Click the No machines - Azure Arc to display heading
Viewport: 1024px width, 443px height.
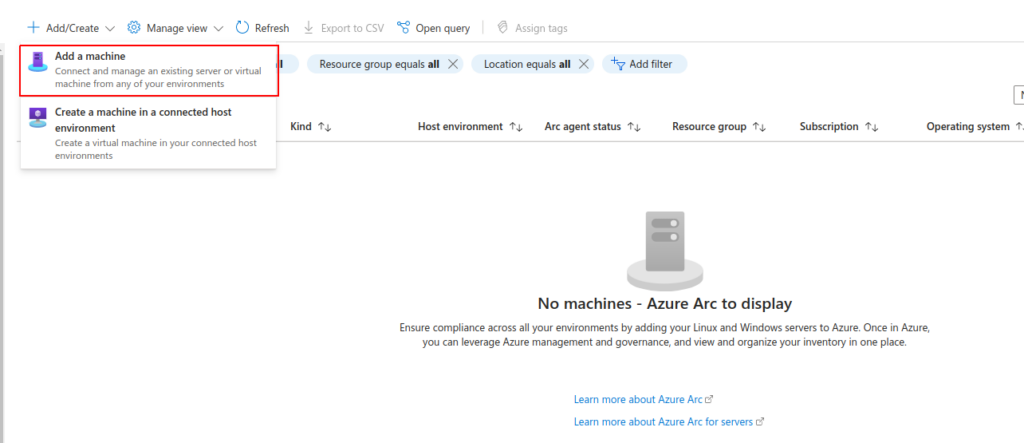665,303
